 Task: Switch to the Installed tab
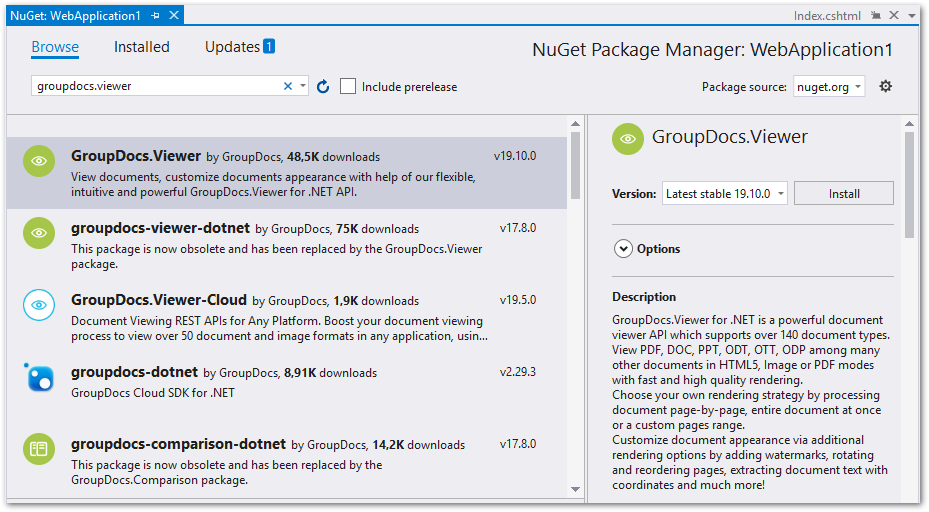[141, 47]
